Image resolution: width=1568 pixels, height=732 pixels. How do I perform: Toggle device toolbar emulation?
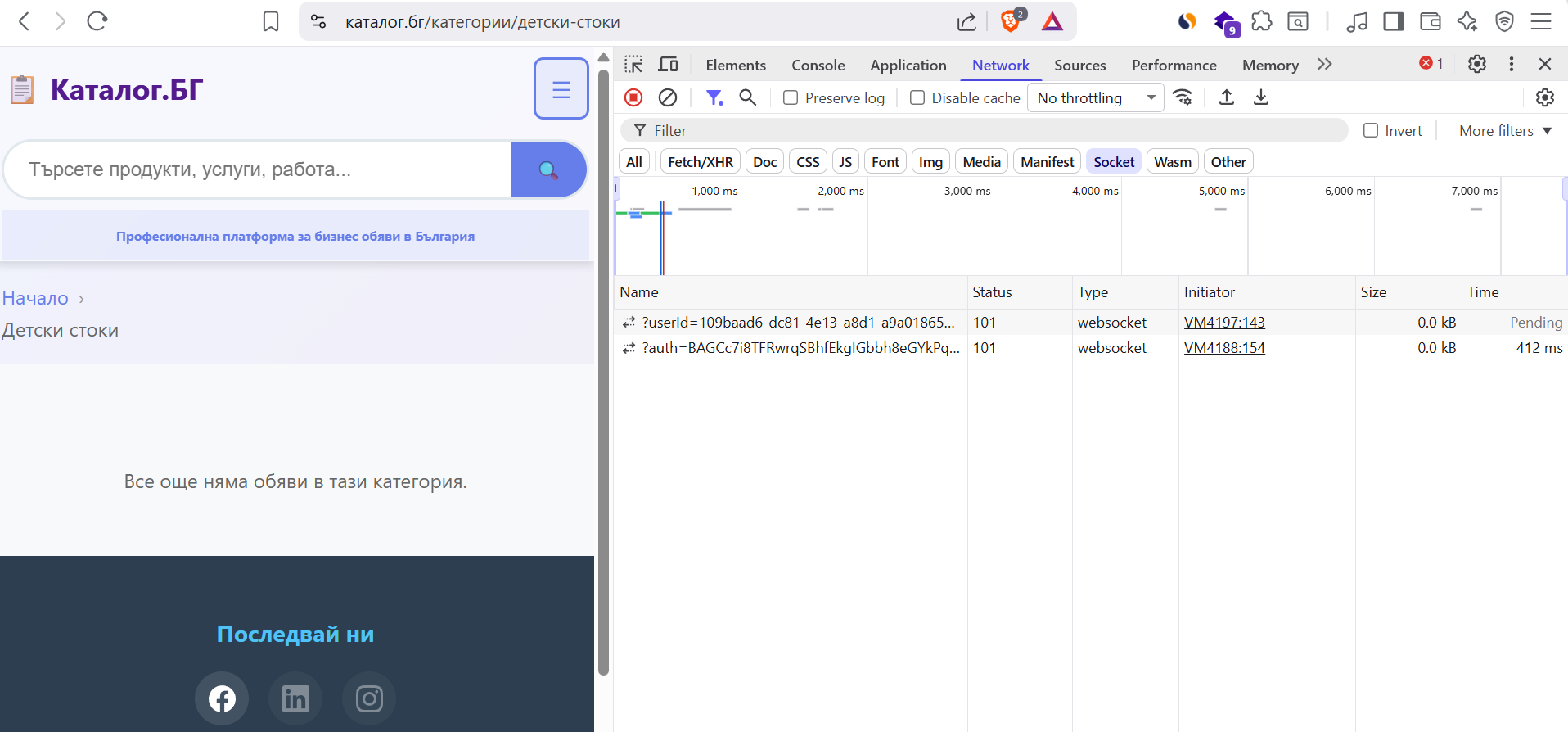click(x=669, y=65)
